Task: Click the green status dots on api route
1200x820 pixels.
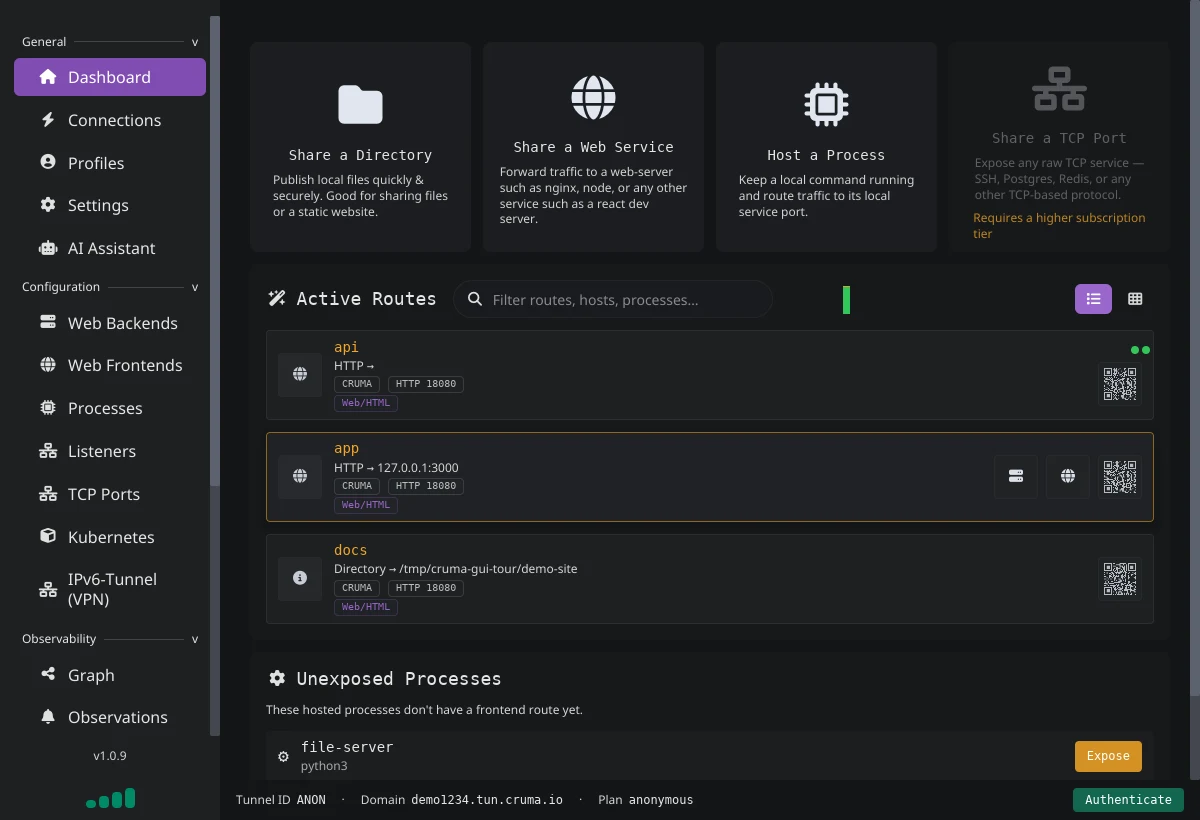Action: tap(1140, 350)
